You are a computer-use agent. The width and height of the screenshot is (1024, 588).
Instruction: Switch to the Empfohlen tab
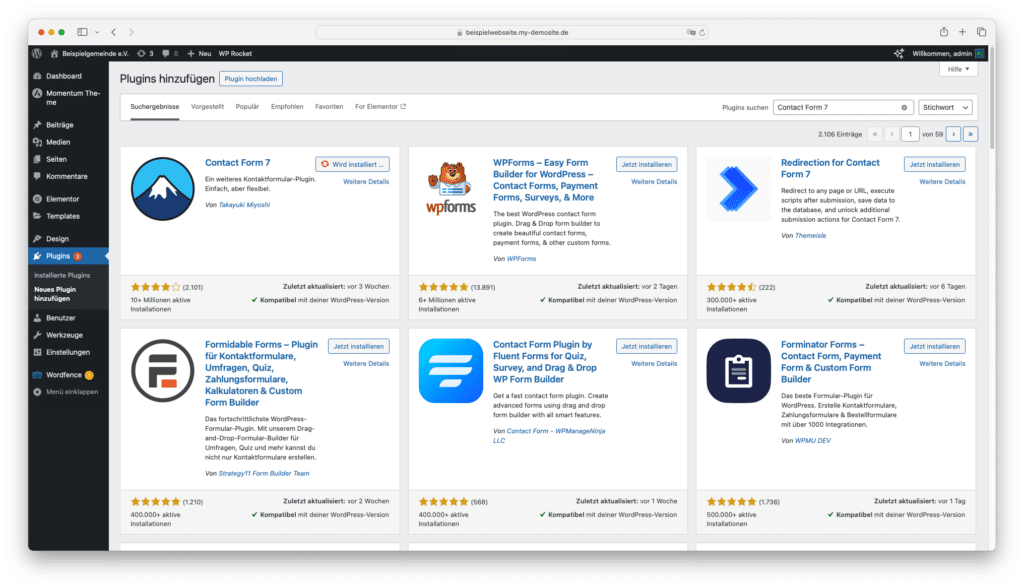point(287,106)
